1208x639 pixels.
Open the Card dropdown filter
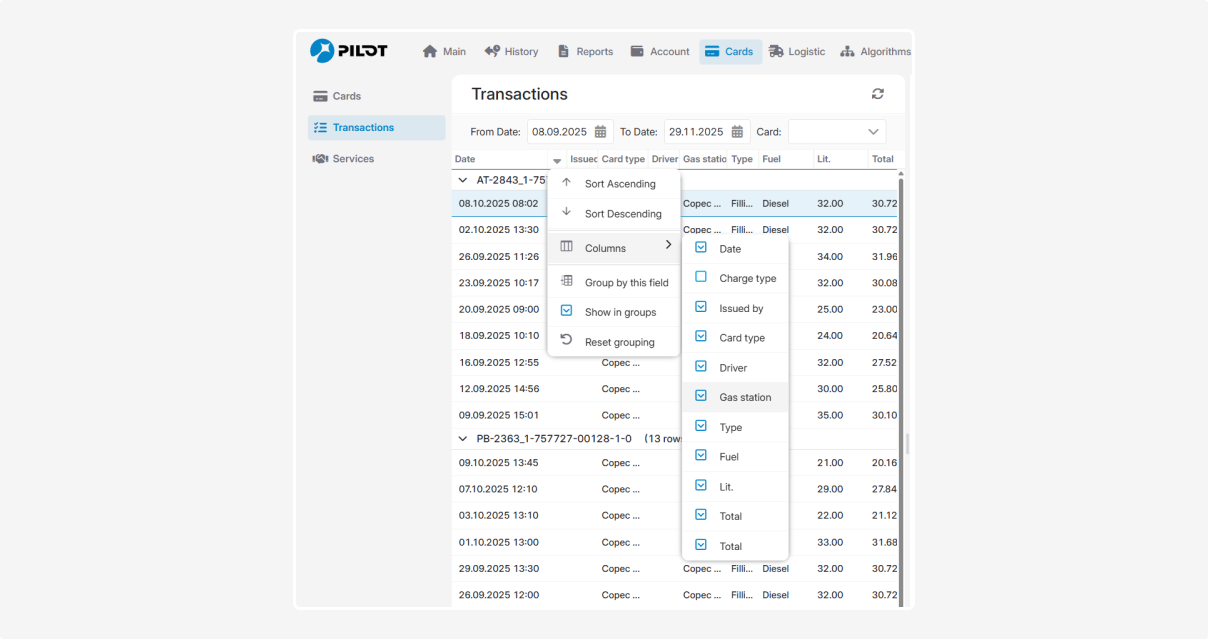click(836, 132)
